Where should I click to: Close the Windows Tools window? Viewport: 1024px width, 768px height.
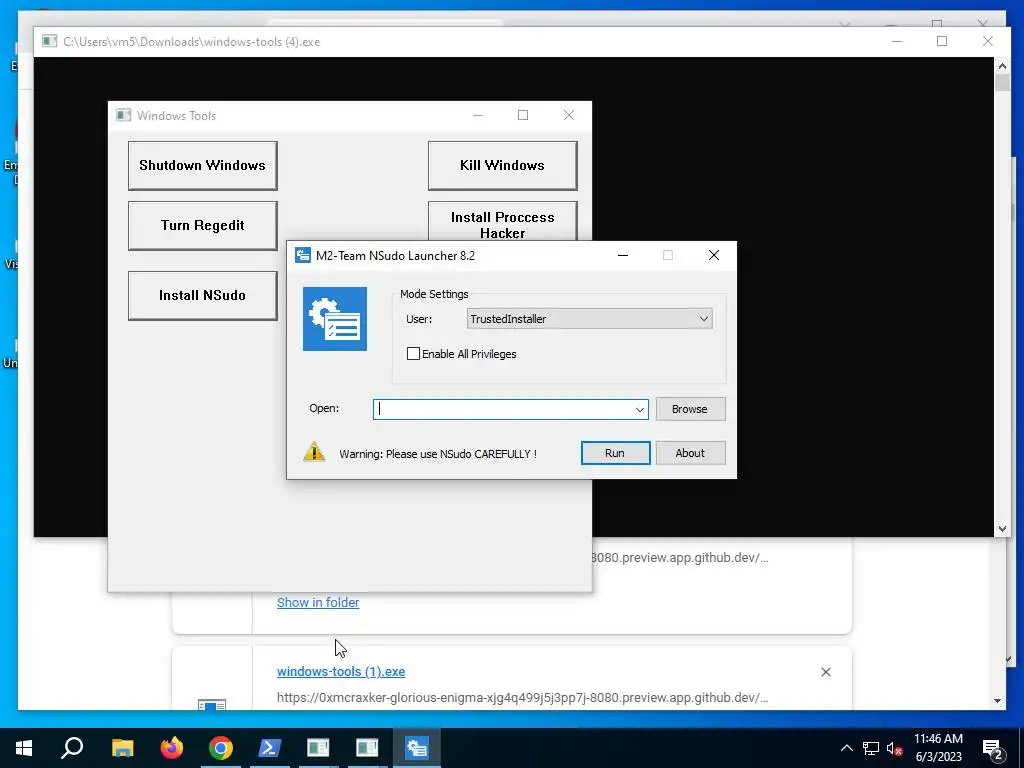569,116
